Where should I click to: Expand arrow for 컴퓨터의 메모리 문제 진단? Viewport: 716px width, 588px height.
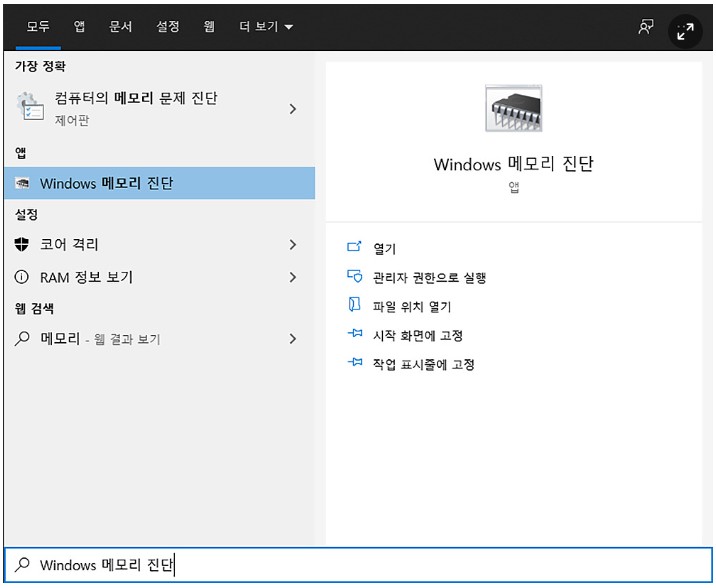click(293, 109)
